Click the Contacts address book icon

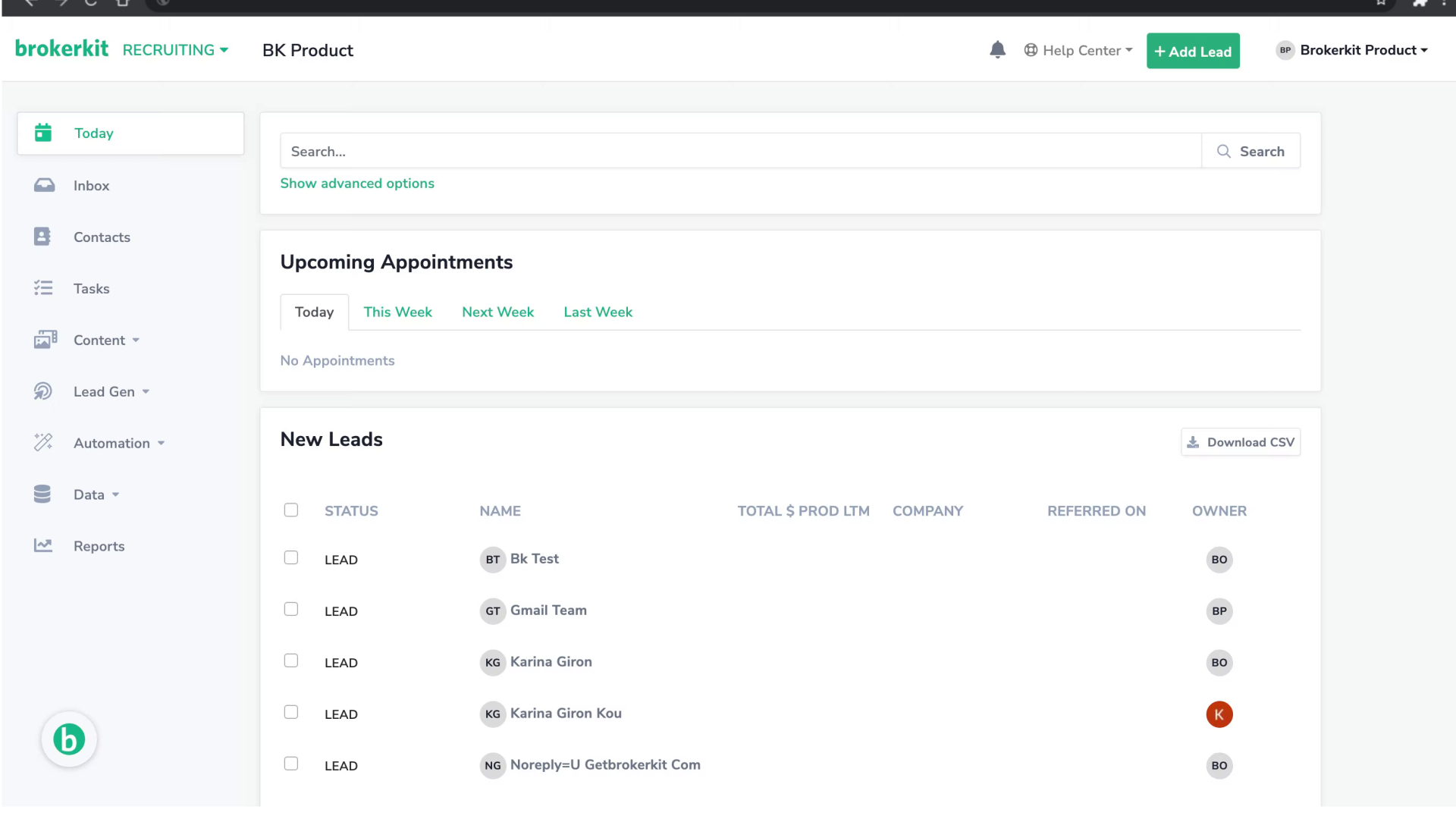(x=42, y=237)
